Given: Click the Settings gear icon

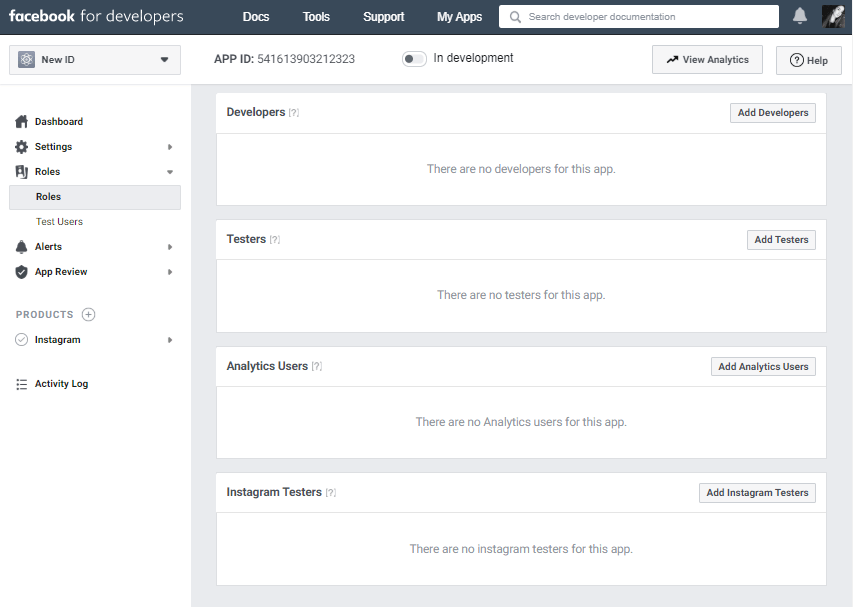Looking at the screenshot, I should (21, 146).
